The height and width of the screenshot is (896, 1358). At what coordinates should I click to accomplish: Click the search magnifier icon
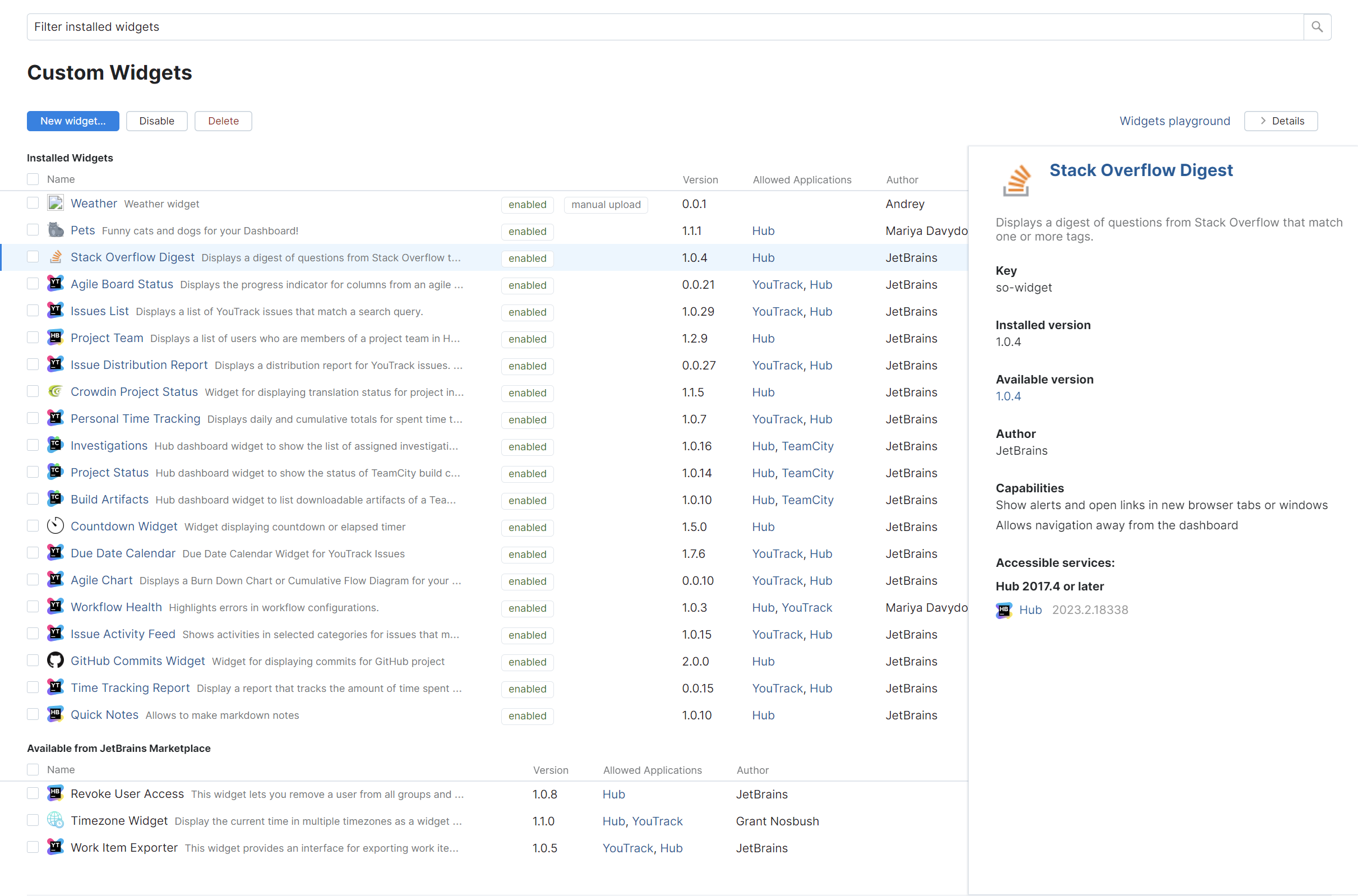(1317, 27)
